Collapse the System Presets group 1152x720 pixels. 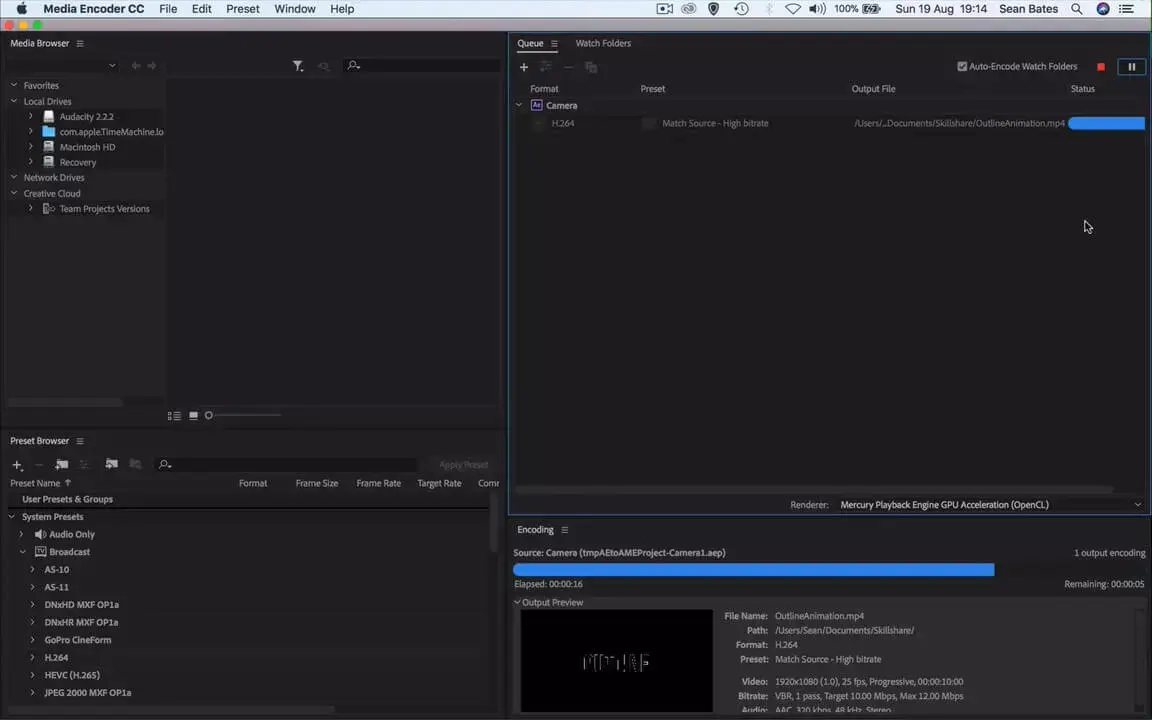[12, 516]
